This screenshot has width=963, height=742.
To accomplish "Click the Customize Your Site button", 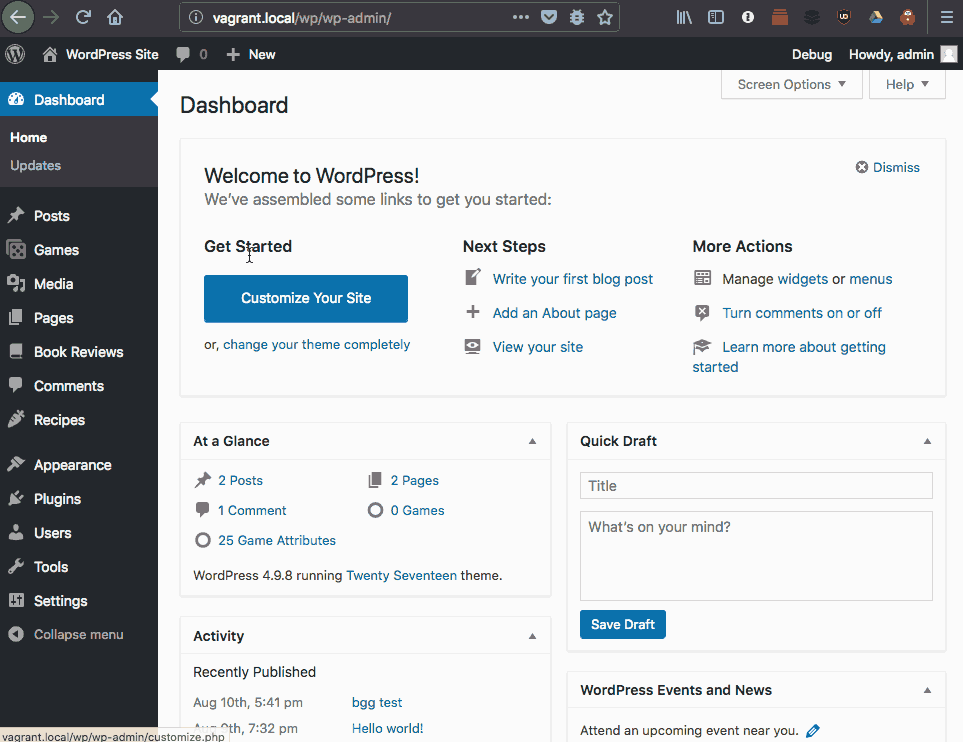I will 306,299.
